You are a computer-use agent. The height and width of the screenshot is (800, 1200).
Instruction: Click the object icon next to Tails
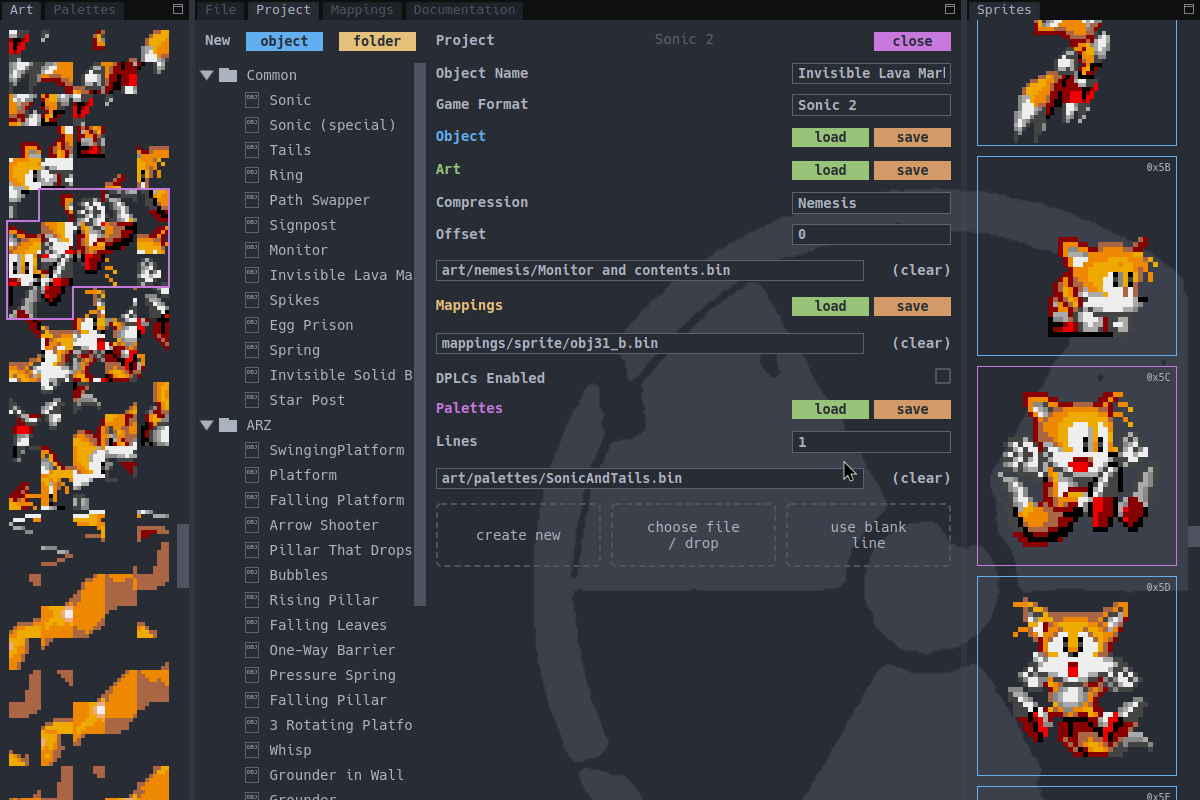pyautogui.click(x=251, y=150)
